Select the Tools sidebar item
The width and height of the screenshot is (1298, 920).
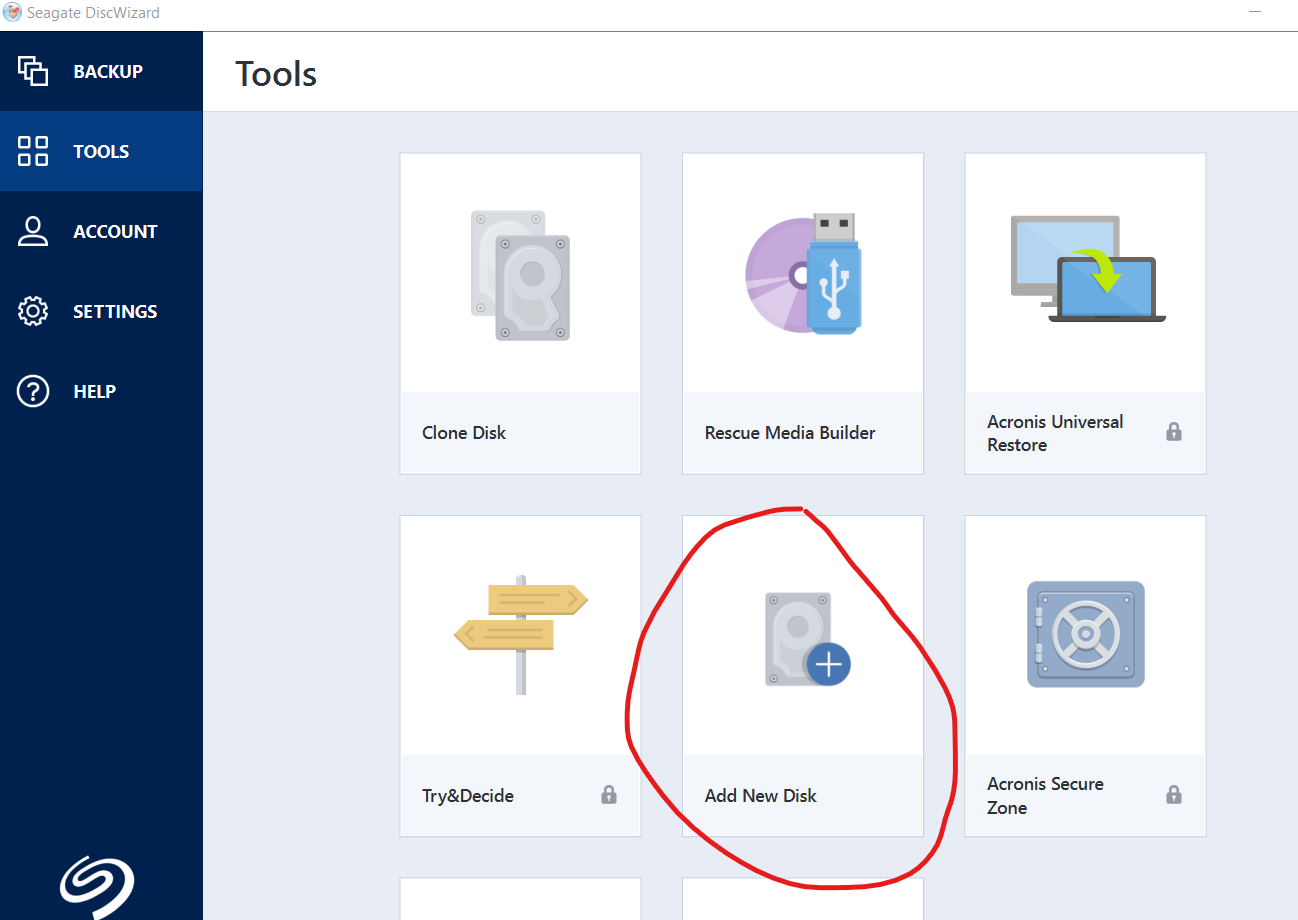(101, 151)
